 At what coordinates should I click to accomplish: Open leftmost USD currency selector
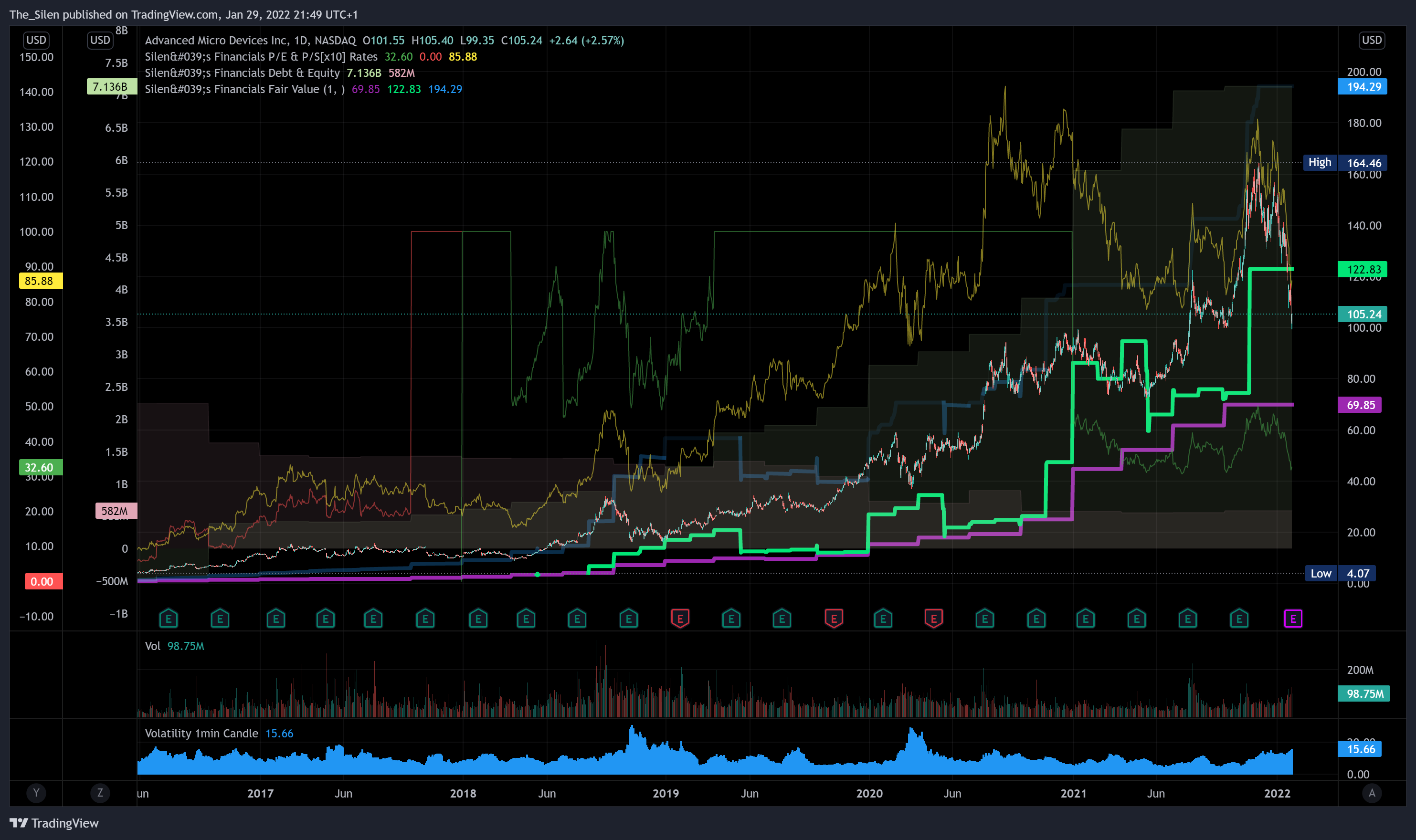[36, 40]
